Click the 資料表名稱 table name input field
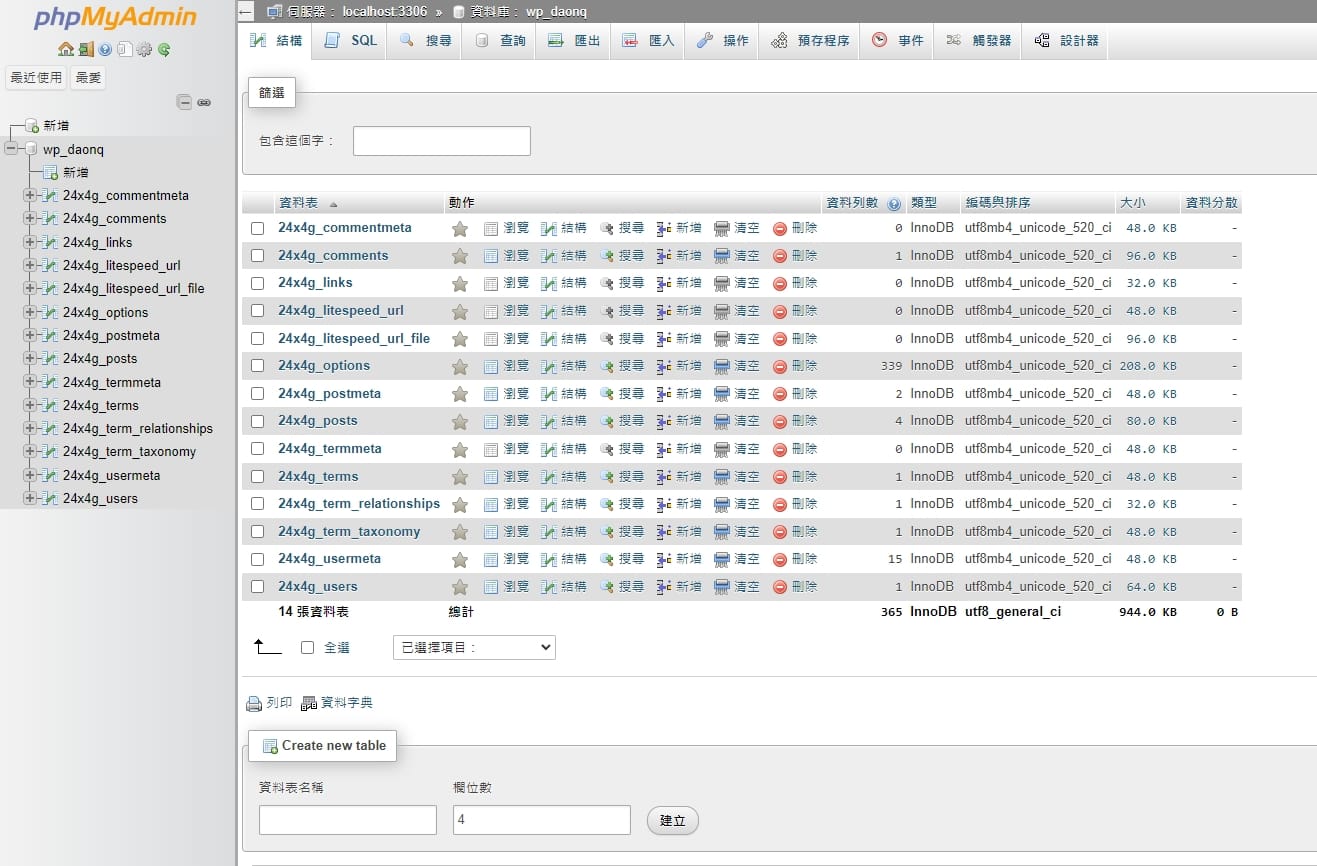1317x866 pixels. (347, 819)
